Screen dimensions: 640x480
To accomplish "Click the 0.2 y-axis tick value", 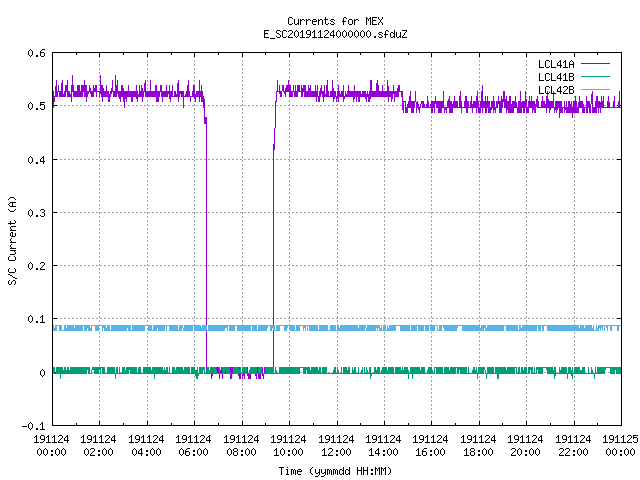I will [x=36, y=266].
